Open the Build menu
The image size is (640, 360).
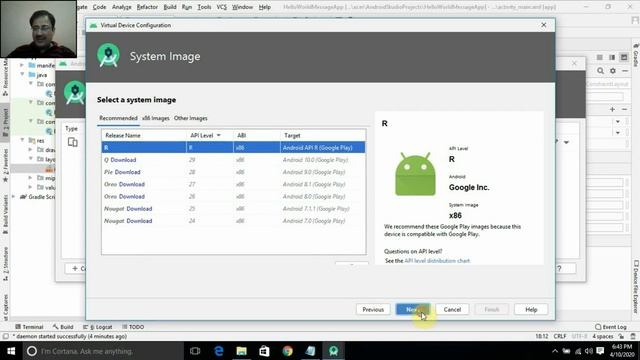[x=170, y=7]
